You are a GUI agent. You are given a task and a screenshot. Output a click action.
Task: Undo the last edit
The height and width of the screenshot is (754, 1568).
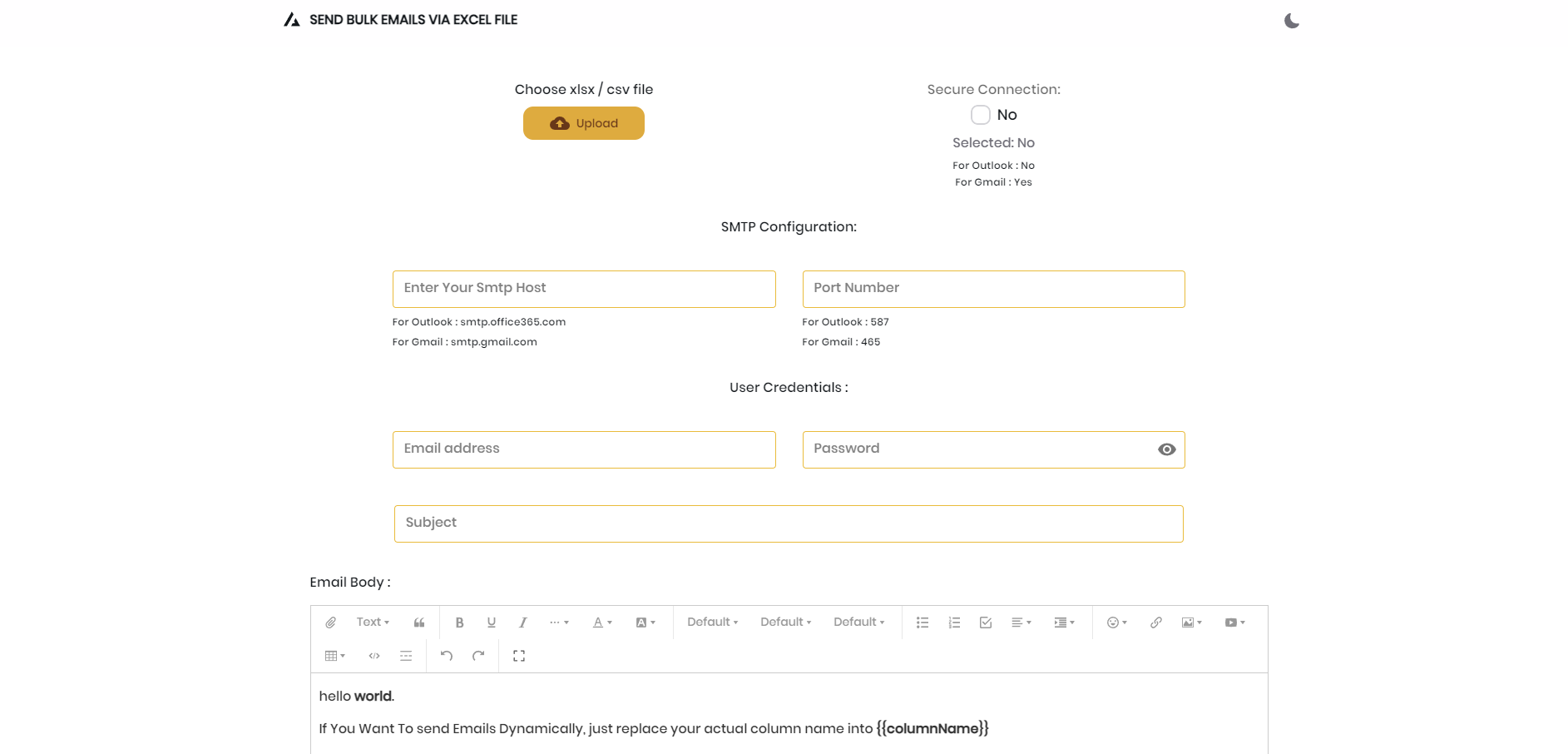(447, 656)
